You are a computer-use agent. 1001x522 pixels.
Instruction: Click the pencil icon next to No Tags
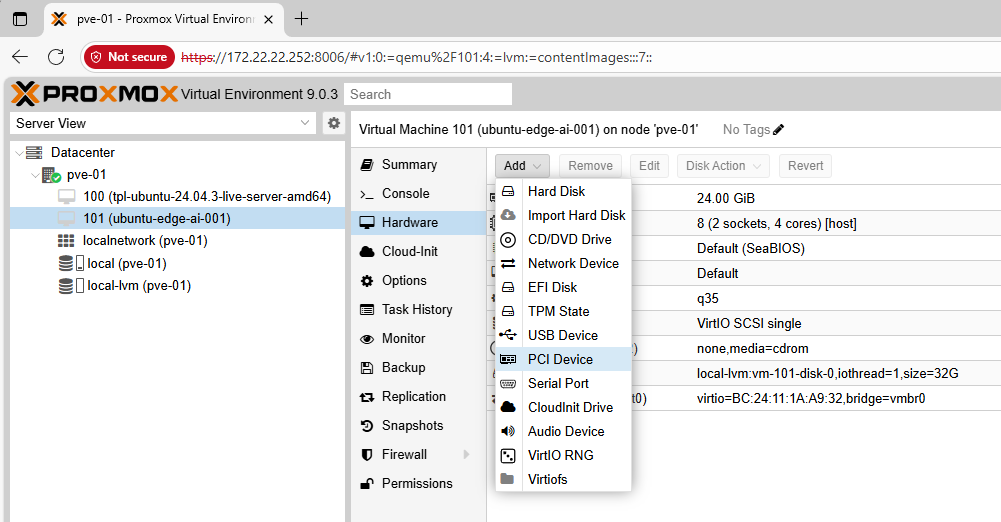[779, 129]
